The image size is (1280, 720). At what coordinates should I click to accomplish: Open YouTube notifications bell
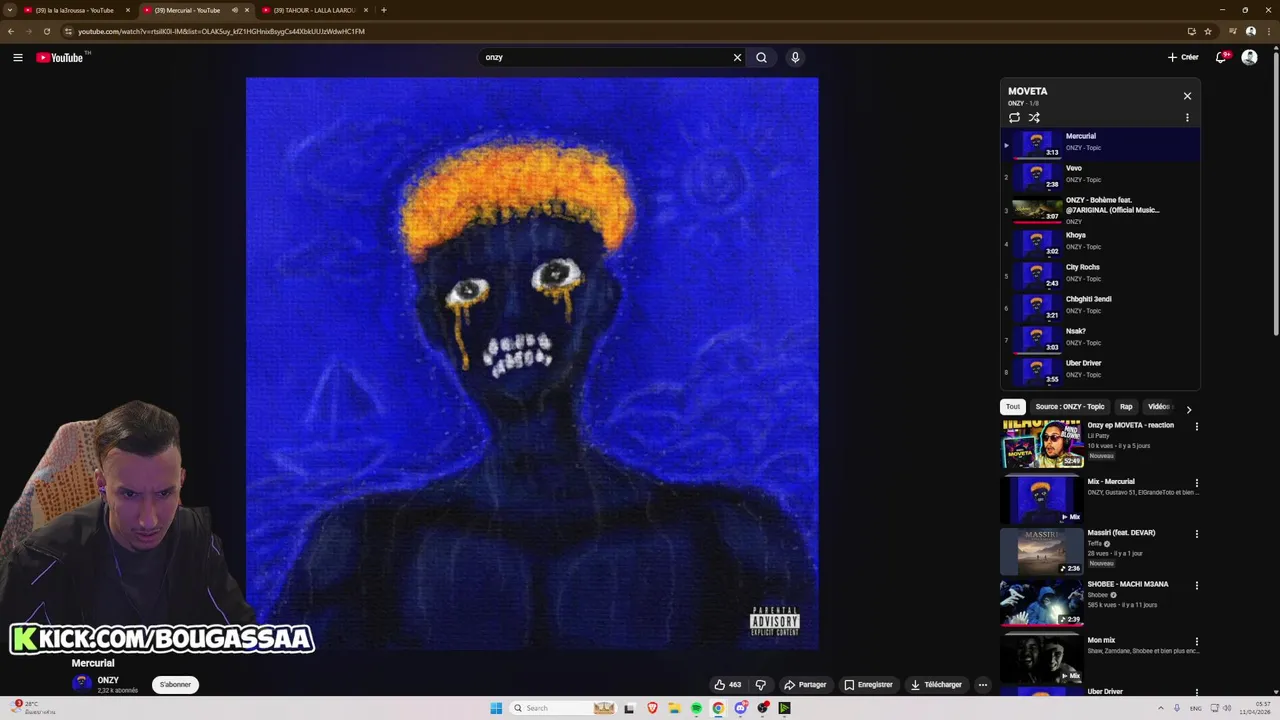[1221, 58]
